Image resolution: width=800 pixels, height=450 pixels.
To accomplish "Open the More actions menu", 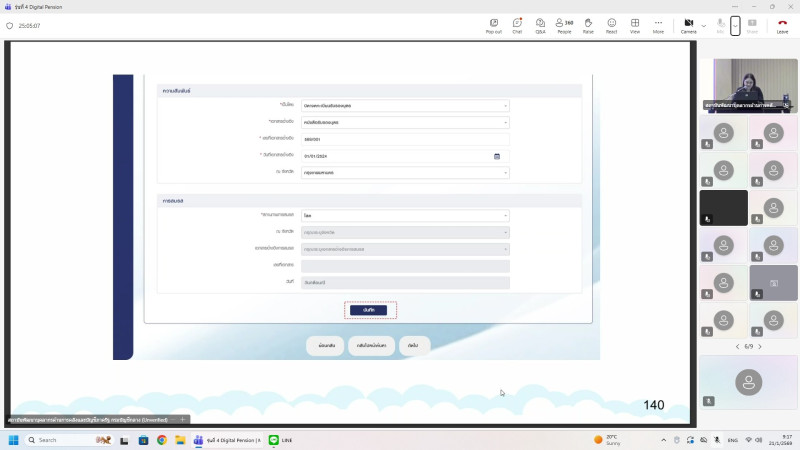I will click(x=658, y=25).
